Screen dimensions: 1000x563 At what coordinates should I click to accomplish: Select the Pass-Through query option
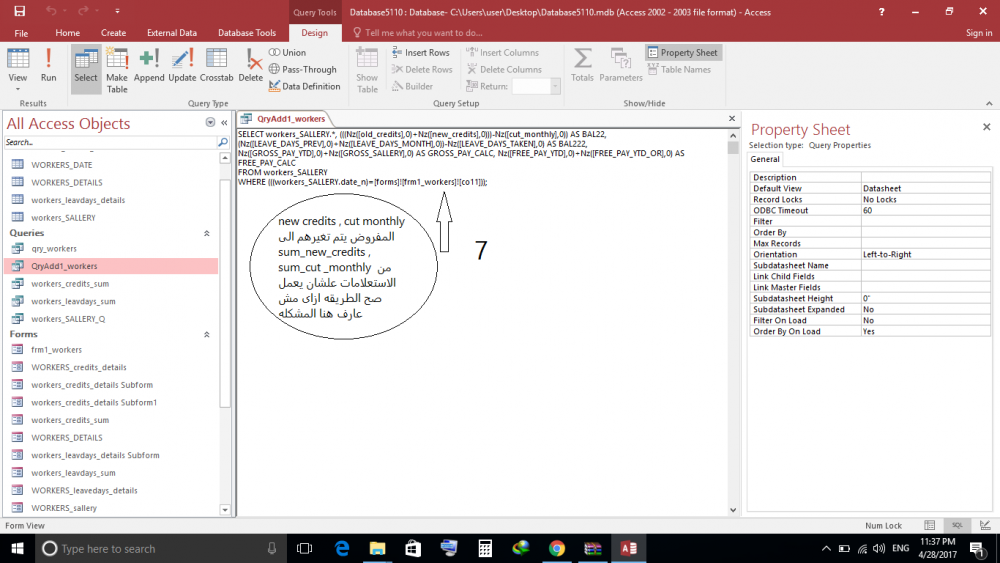pyautogui.click(x=303, y=69)
